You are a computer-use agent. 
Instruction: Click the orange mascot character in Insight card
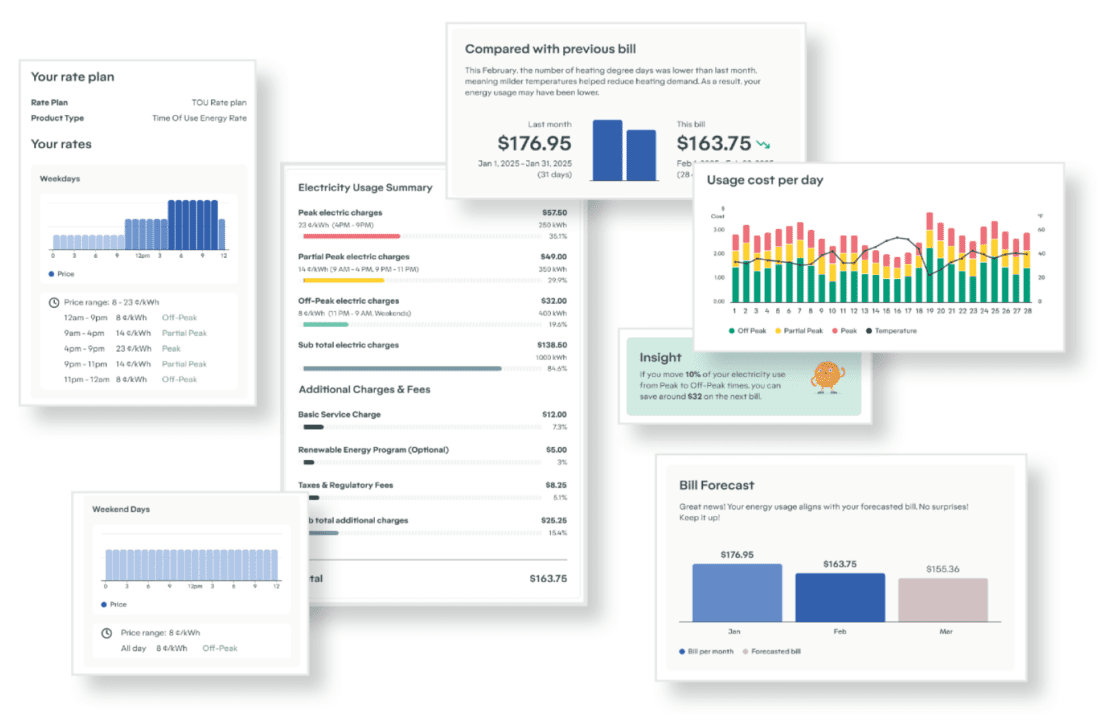(827, 377)
